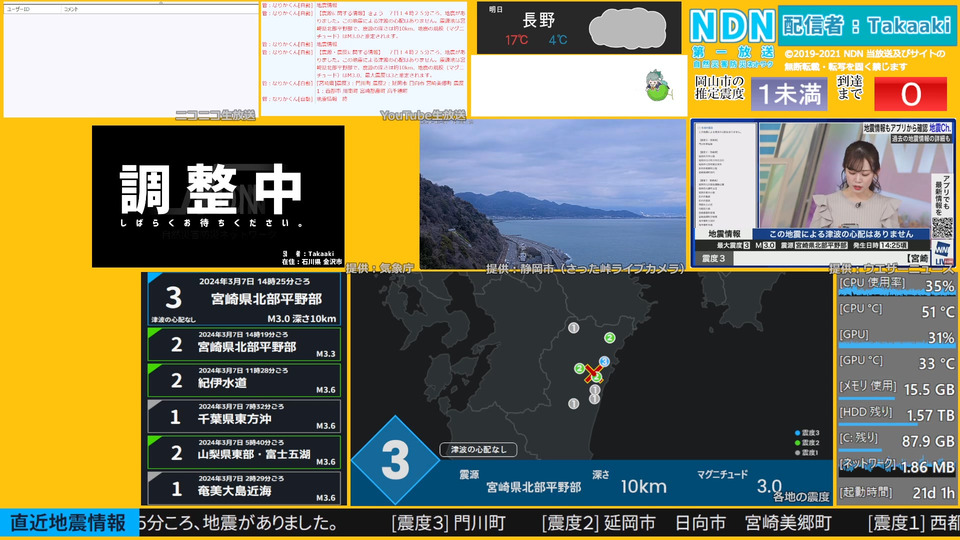Click the grey 震度1 legend dot
Image resolution: width=960 pixels, height=540 pixels.
click(797, 452)
